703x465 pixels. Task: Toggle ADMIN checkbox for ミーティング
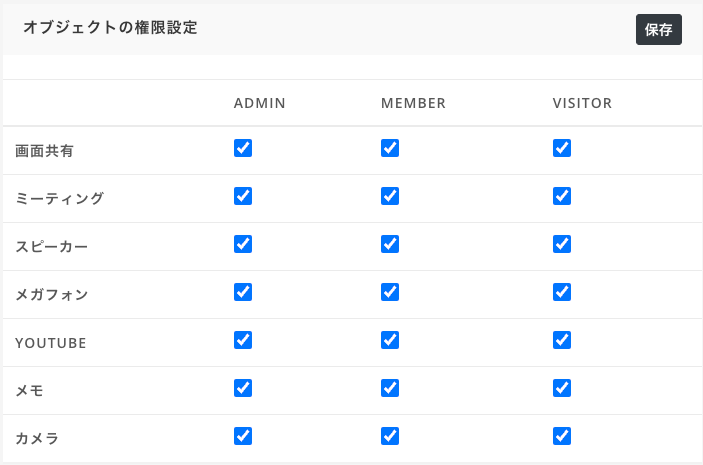pyautogui.click(x=243, y=196)
